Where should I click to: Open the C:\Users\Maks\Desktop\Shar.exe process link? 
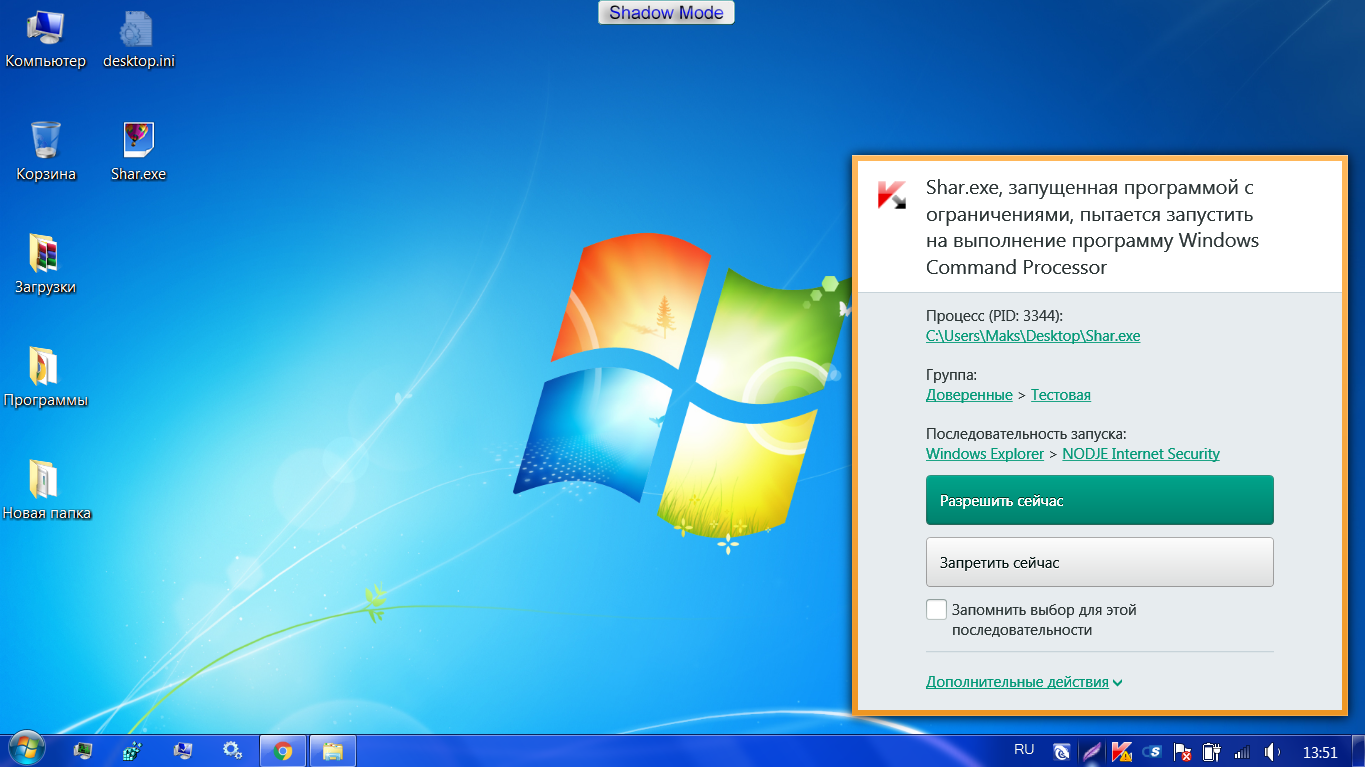(x=1032, y=336)
